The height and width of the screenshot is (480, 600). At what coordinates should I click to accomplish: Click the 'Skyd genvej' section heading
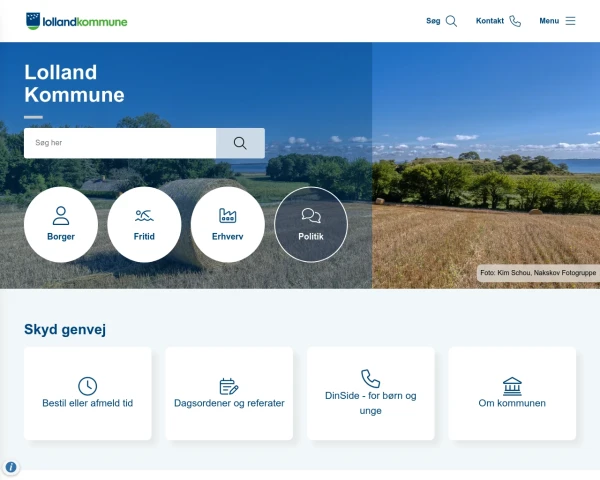click(x=65, y=329)
